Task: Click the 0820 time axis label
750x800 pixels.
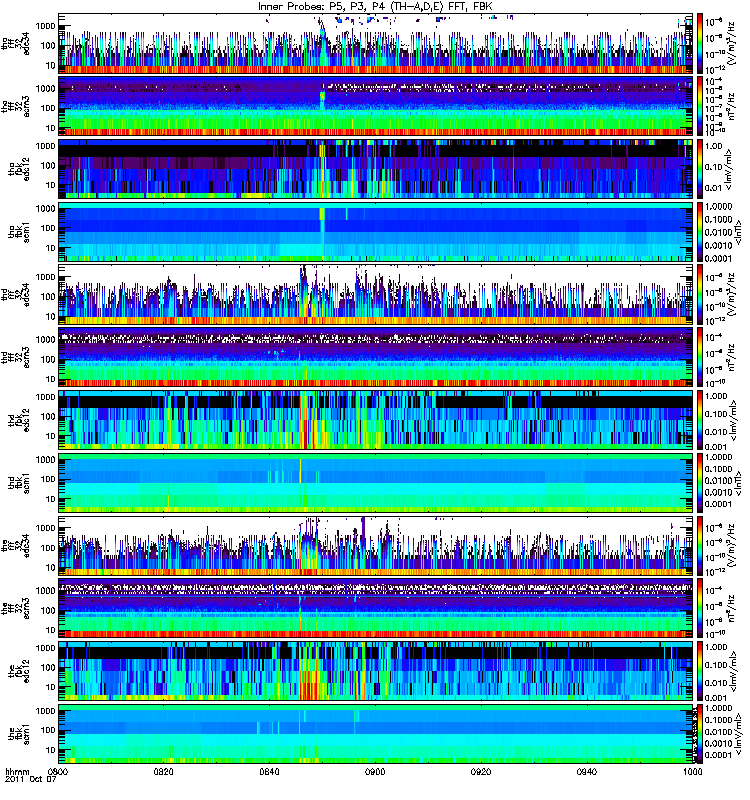Action: tap(163, 771)
